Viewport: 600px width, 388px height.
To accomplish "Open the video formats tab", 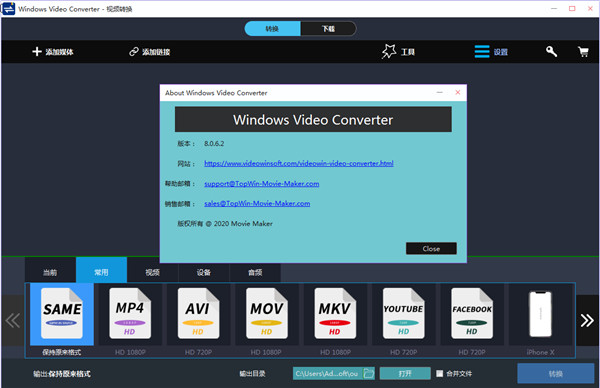I will coord(152,272).
